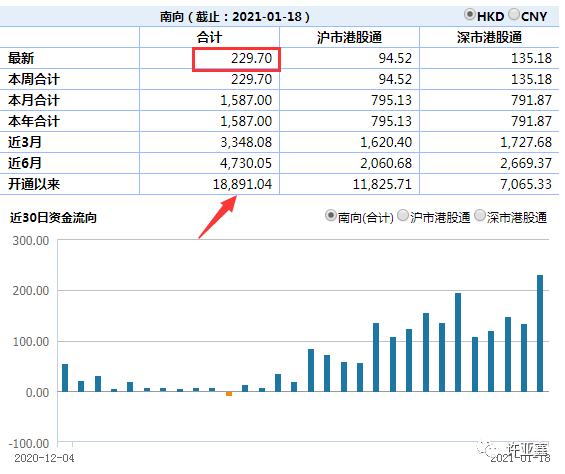
Task: Choose 沪市港股通 chart radio option
Action: click(x=402, y=216)
